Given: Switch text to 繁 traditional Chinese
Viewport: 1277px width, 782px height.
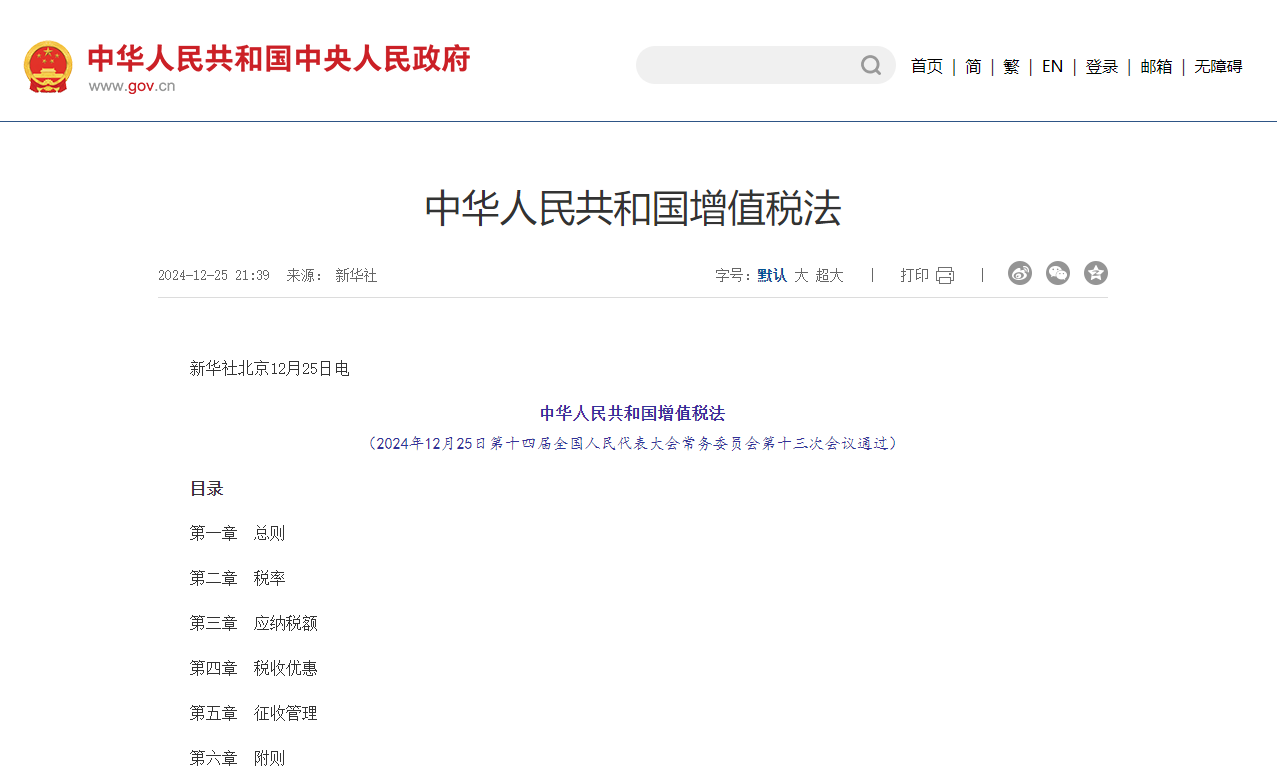Looking at the screenshot, I should [1010, 66].
